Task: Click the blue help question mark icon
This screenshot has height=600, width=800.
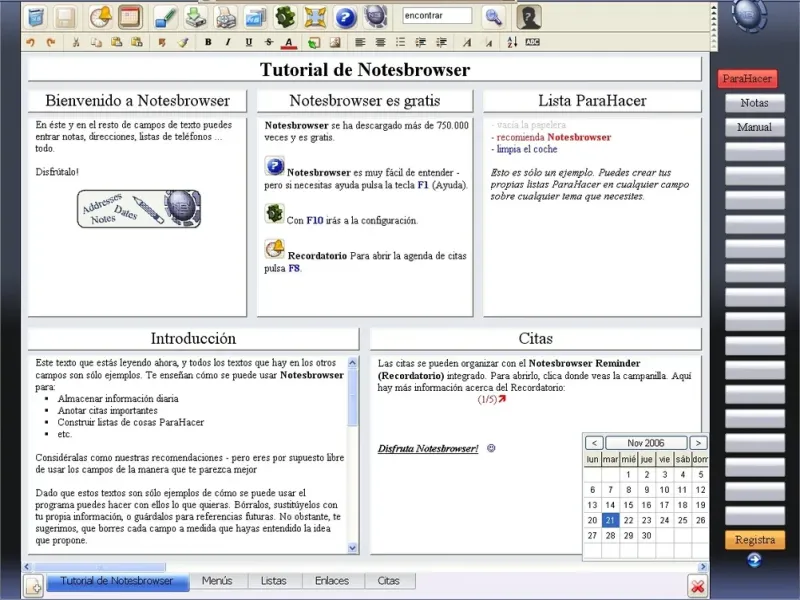Action: [x=345, y=17]
